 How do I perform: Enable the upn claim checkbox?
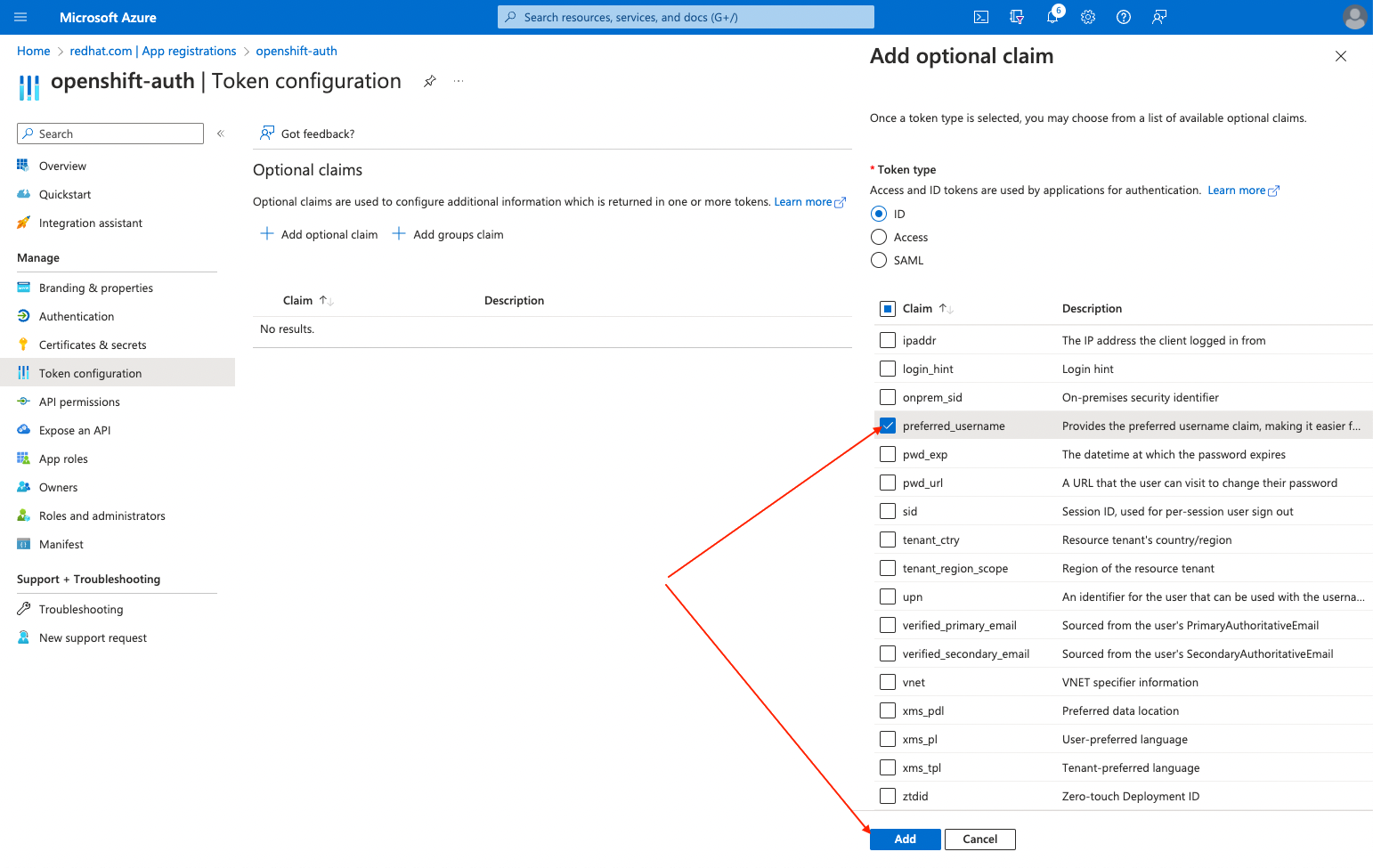click(x=888, y=596)
